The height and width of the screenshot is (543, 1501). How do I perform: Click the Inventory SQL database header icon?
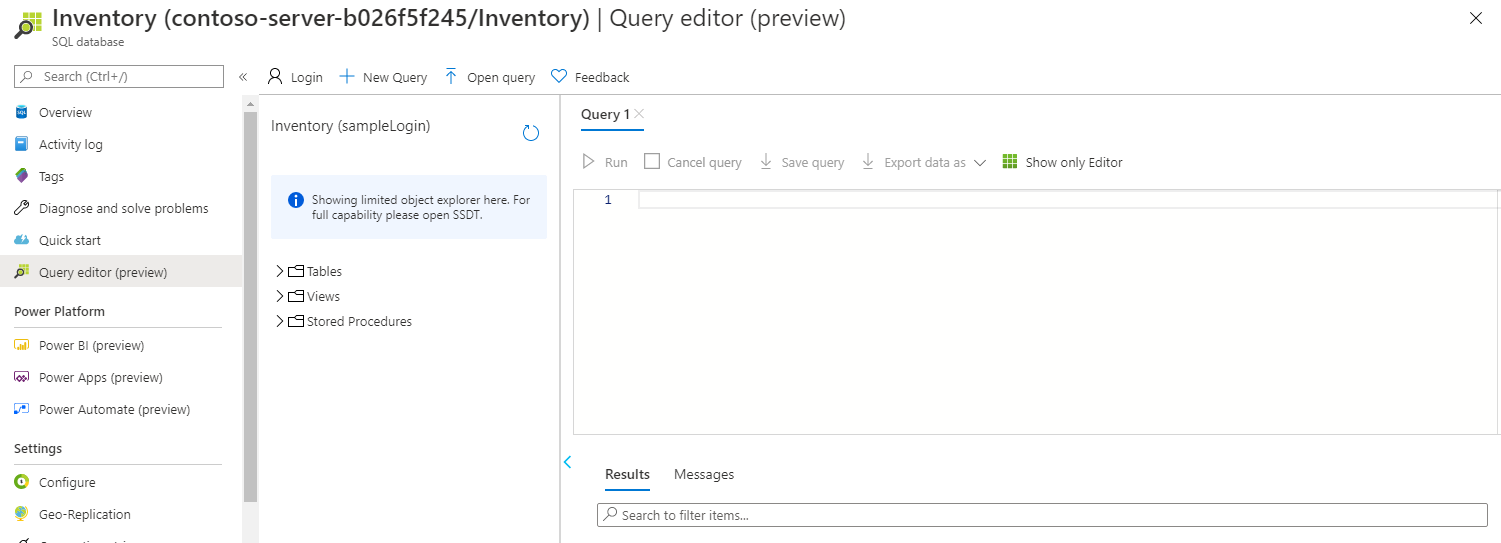(x=28, y=25)
